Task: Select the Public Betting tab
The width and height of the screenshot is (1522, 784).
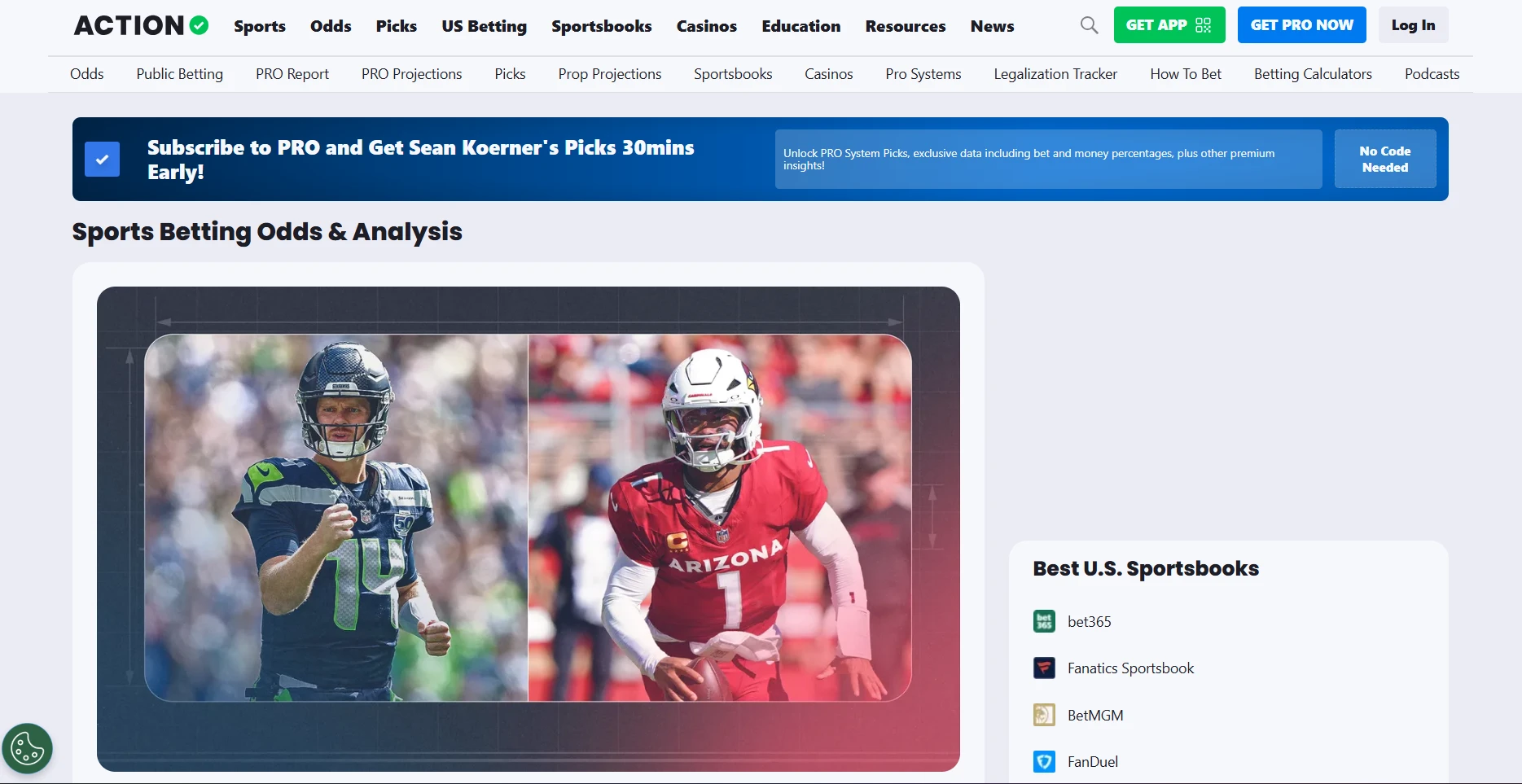Action: pos(179,74)
